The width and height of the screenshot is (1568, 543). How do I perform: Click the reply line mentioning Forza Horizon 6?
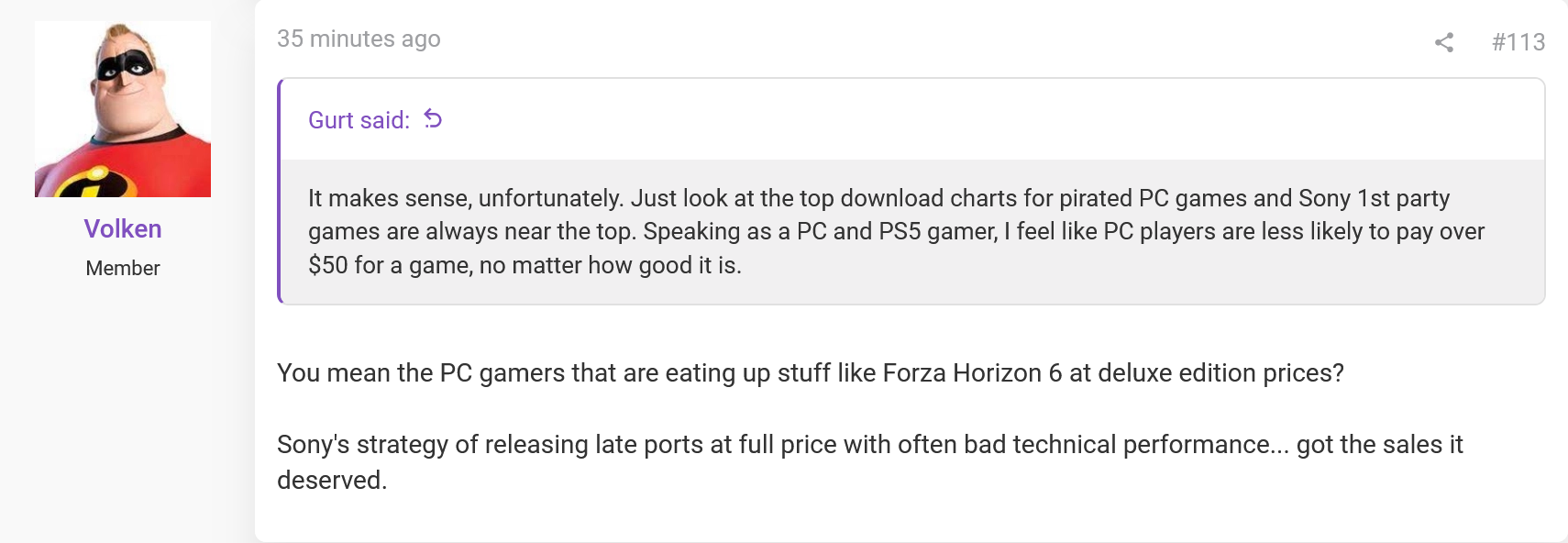811,372
